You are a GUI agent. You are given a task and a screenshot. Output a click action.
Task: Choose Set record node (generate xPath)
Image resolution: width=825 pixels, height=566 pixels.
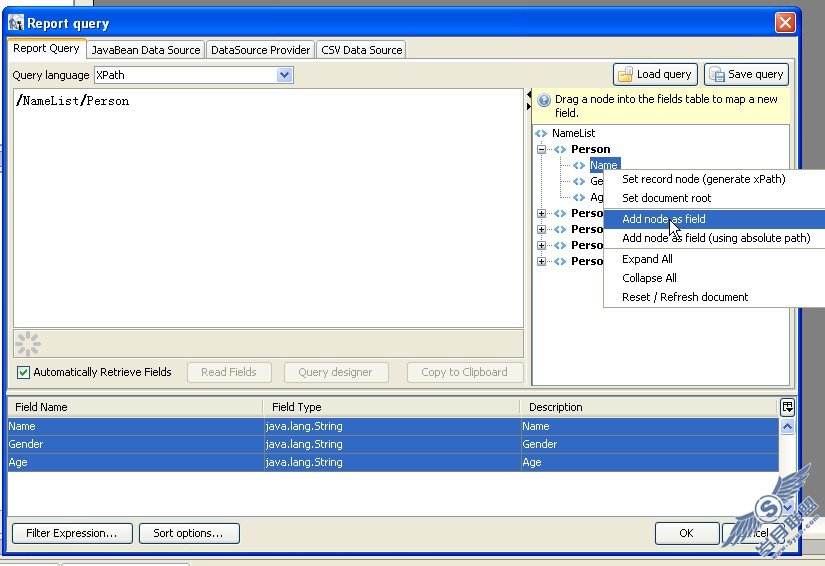[714, 179]
